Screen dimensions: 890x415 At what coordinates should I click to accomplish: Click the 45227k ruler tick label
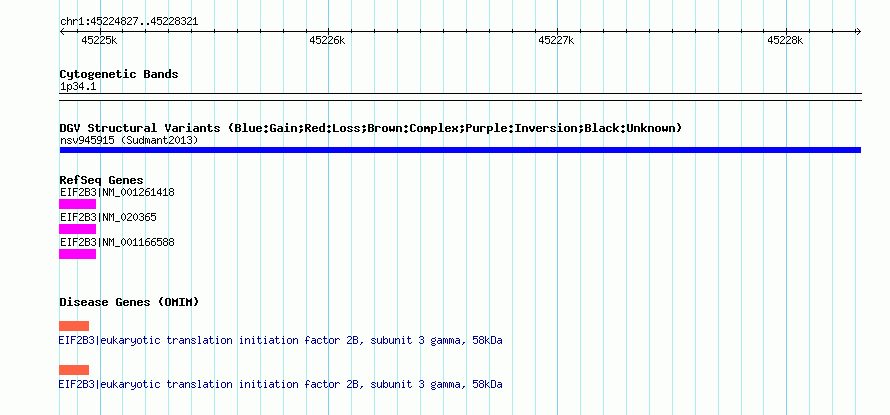click(x=556, y=40)
